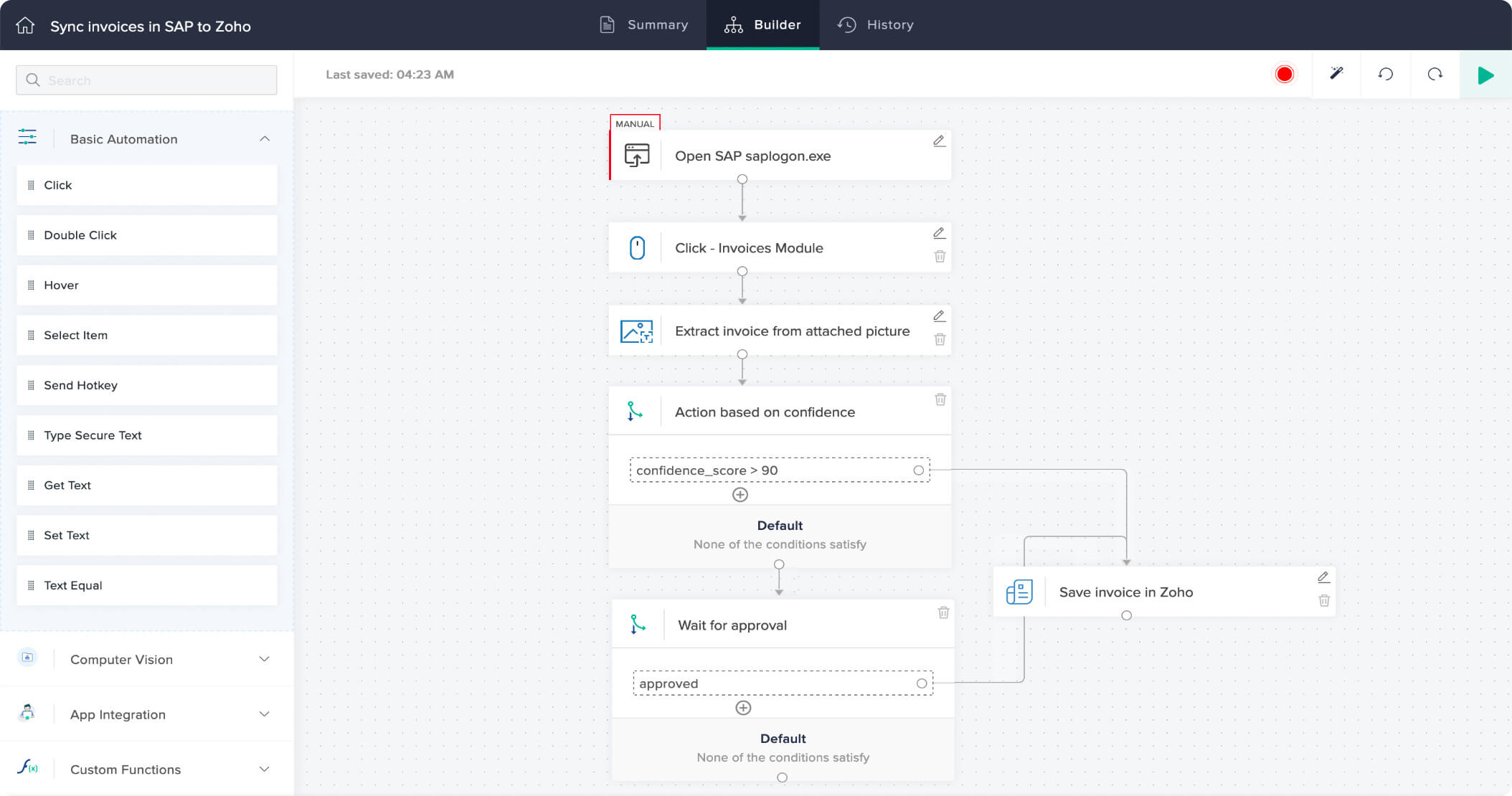The image size is (1512, 796).
Task: Edit Extract invoice from attached picture step
Action: coord(939,316)
